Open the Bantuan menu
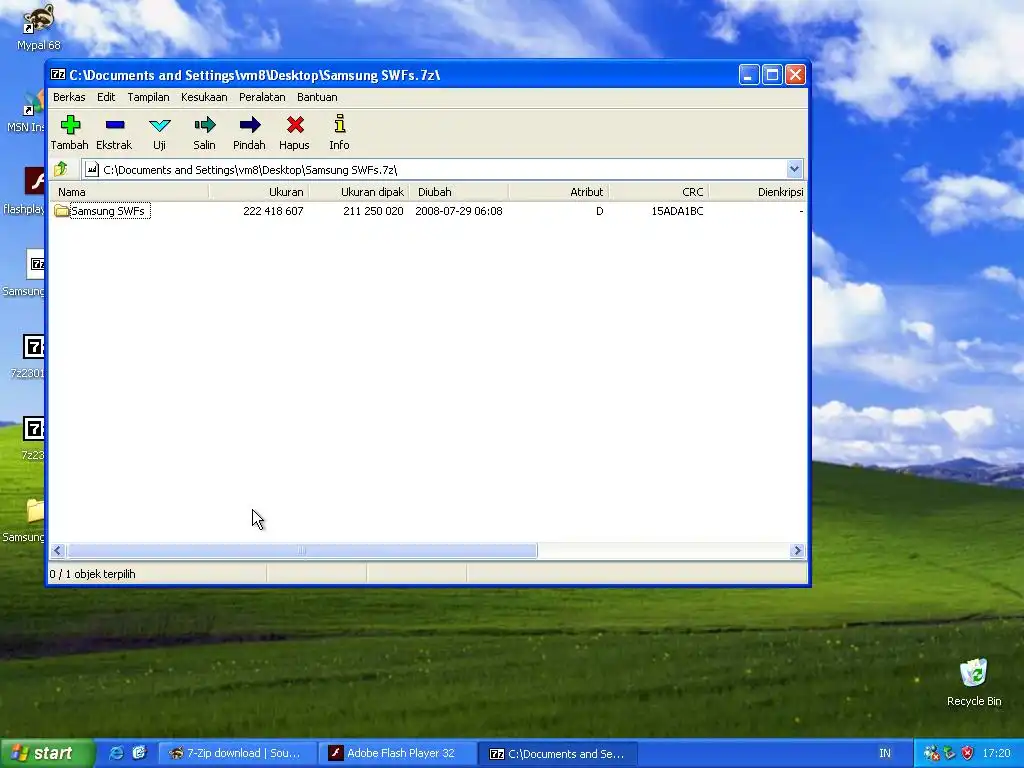The width and height of the screenshot is (1024, 768). 317,97
